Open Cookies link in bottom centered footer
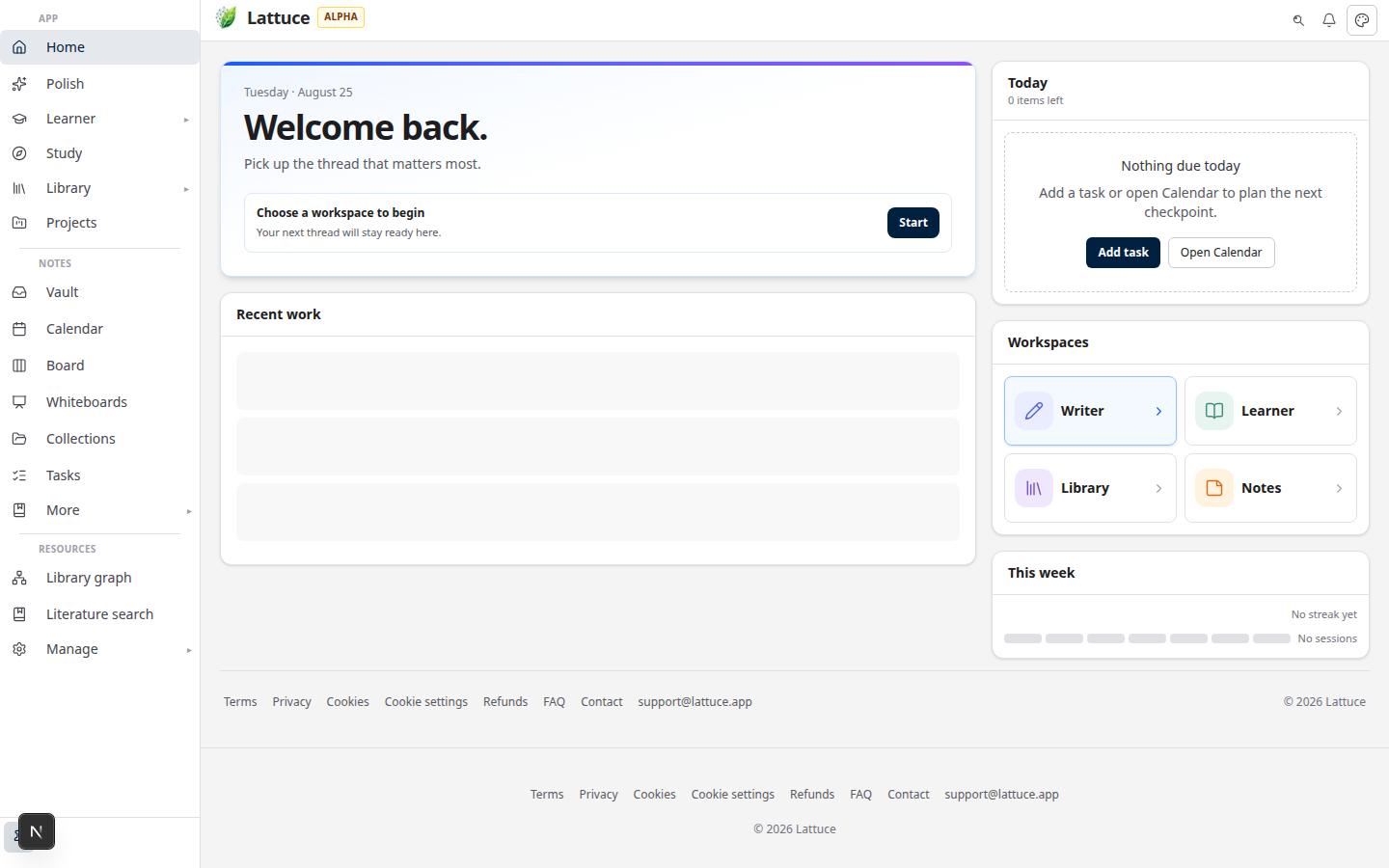The width and height of the screenshot is (1389, 868). coord(654,795)
